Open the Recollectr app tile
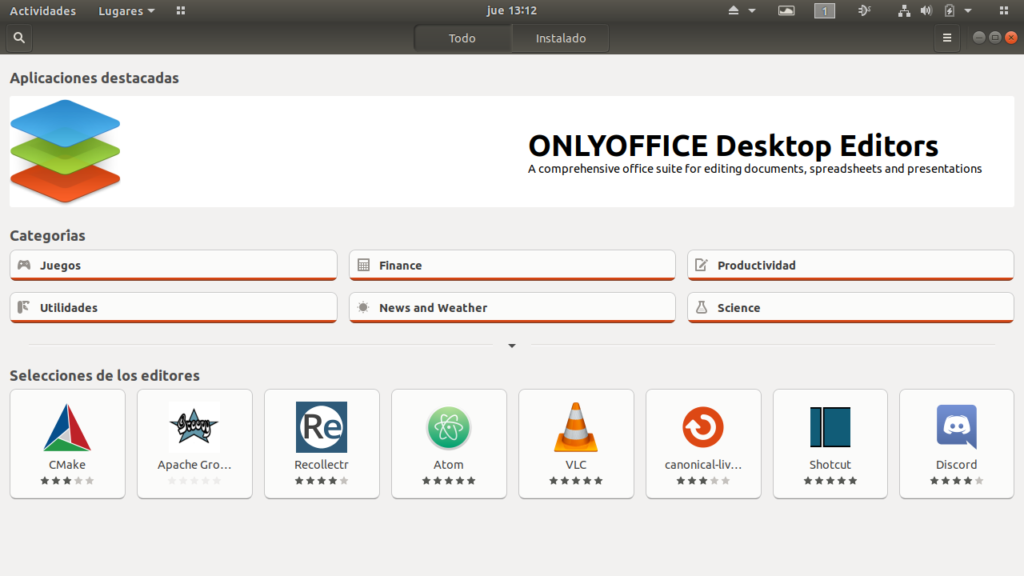 (321, 444)
